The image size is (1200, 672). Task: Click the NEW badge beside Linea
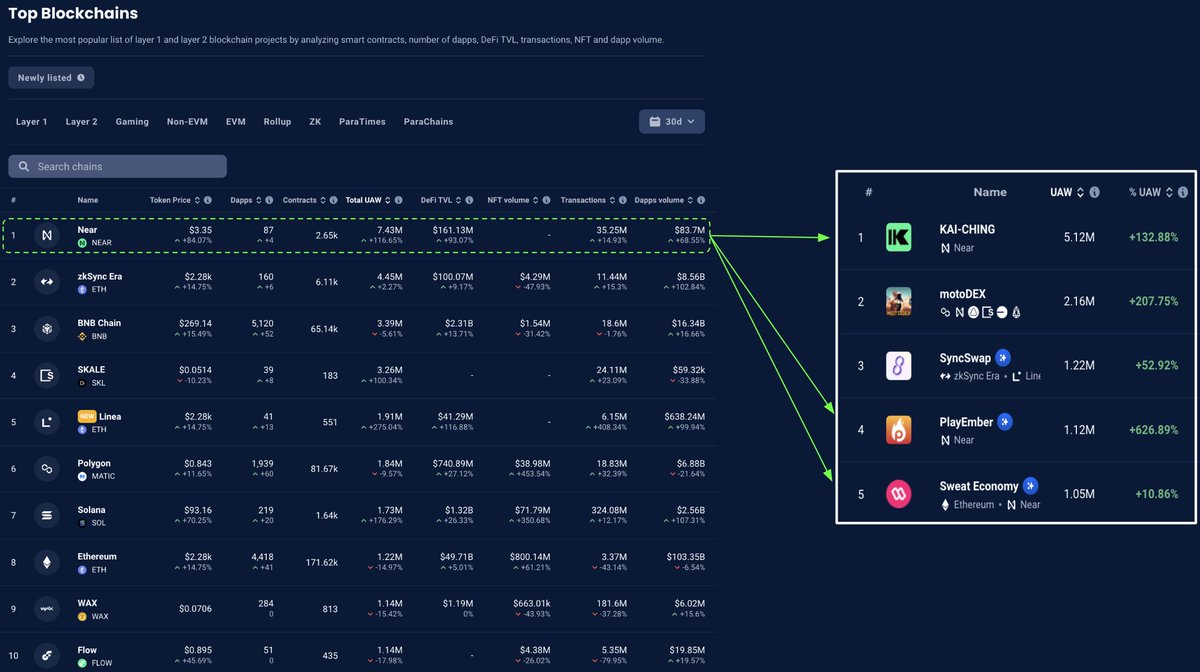point(86,416)
